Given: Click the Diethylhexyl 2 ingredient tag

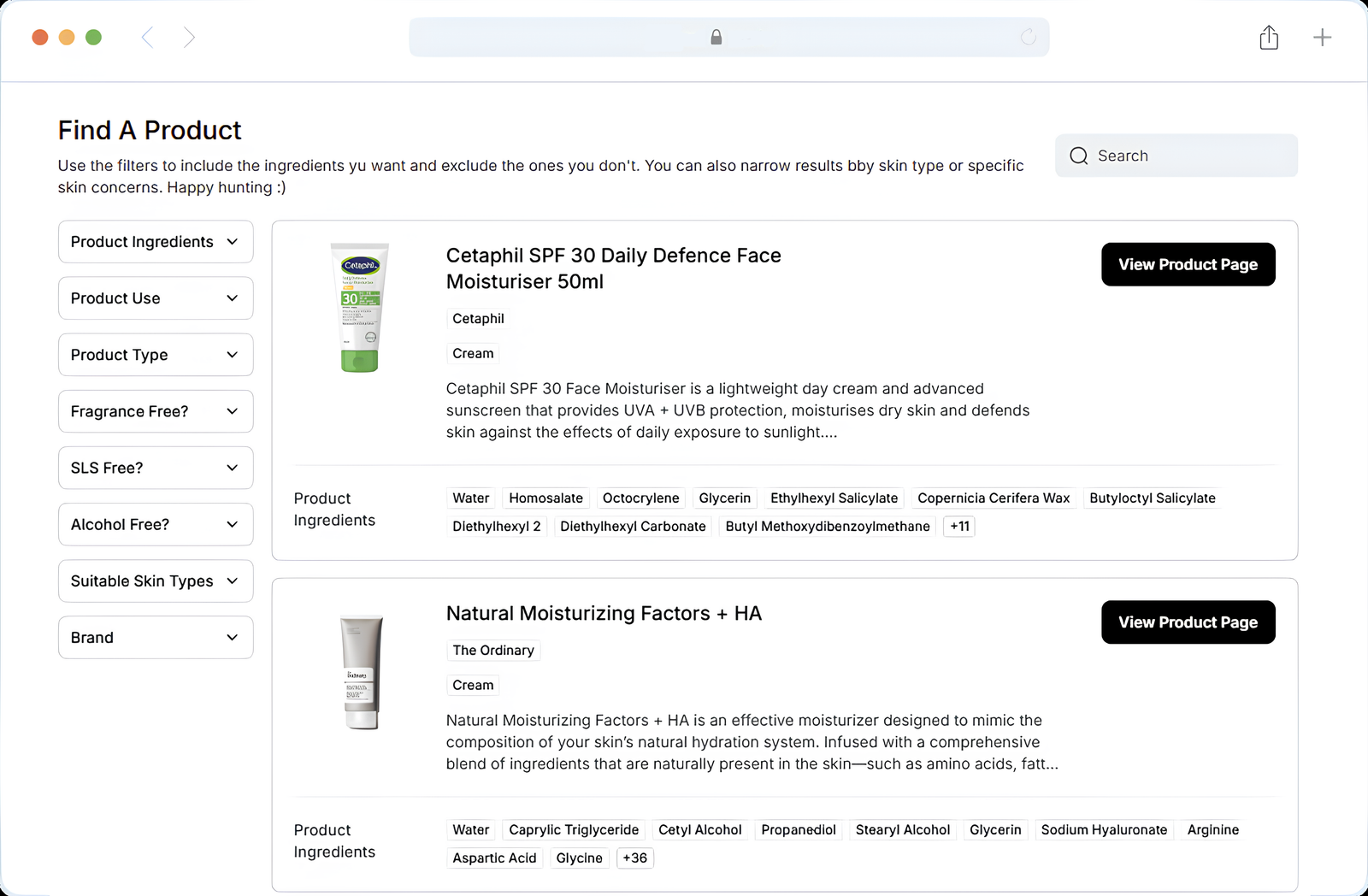Looking at the screenshot, I should [497, 527].
